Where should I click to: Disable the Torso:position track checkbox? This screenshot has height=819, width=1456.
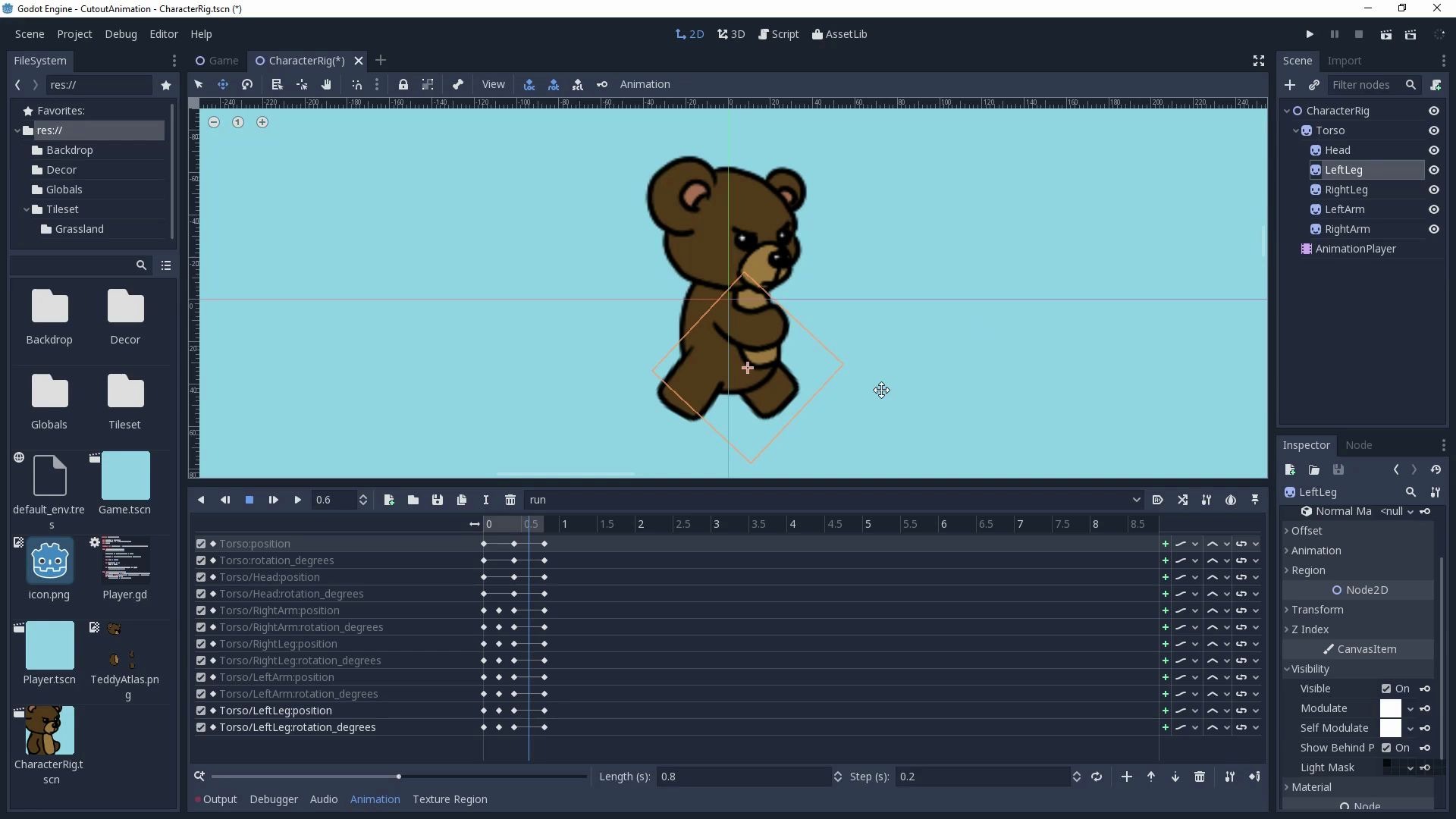[201, 544]
